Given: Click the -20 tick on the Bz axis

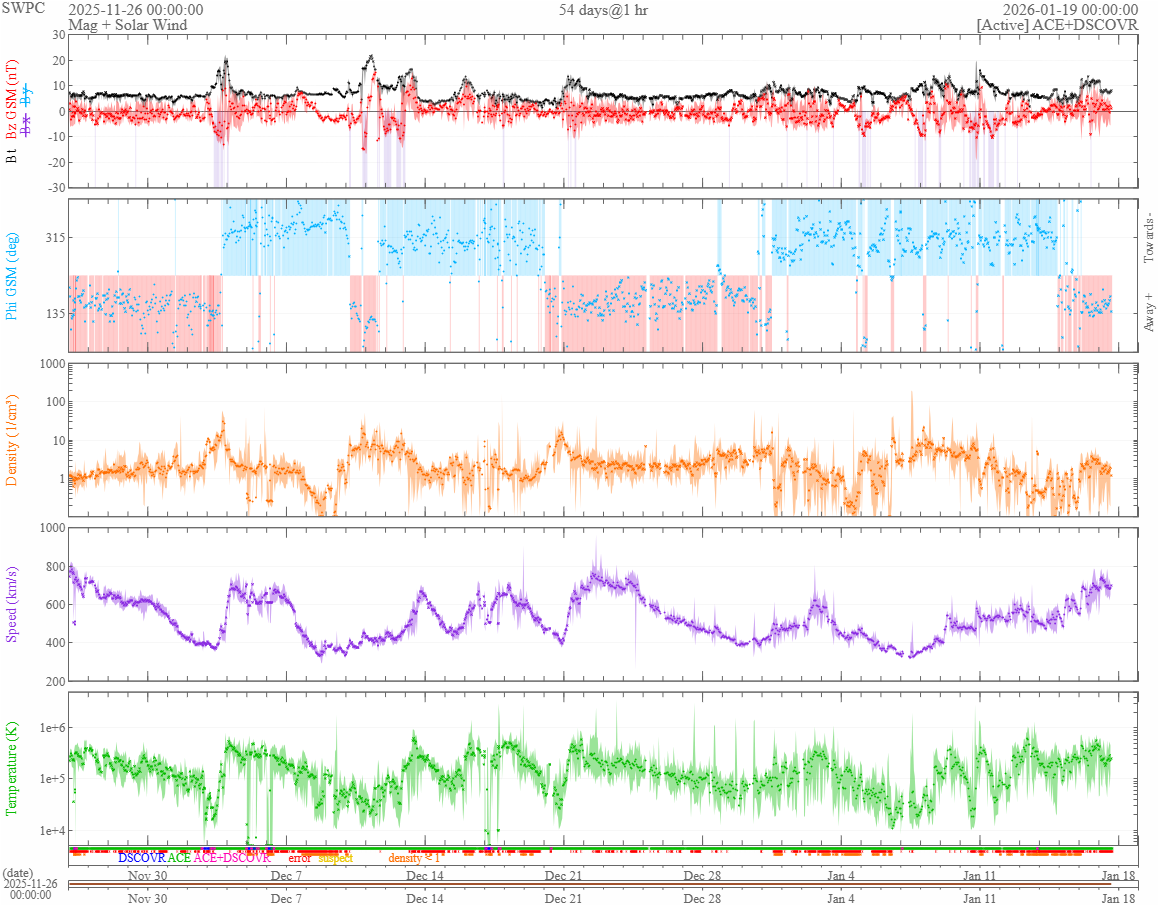Looking at the screenshot, I should (x=56, y=163).
